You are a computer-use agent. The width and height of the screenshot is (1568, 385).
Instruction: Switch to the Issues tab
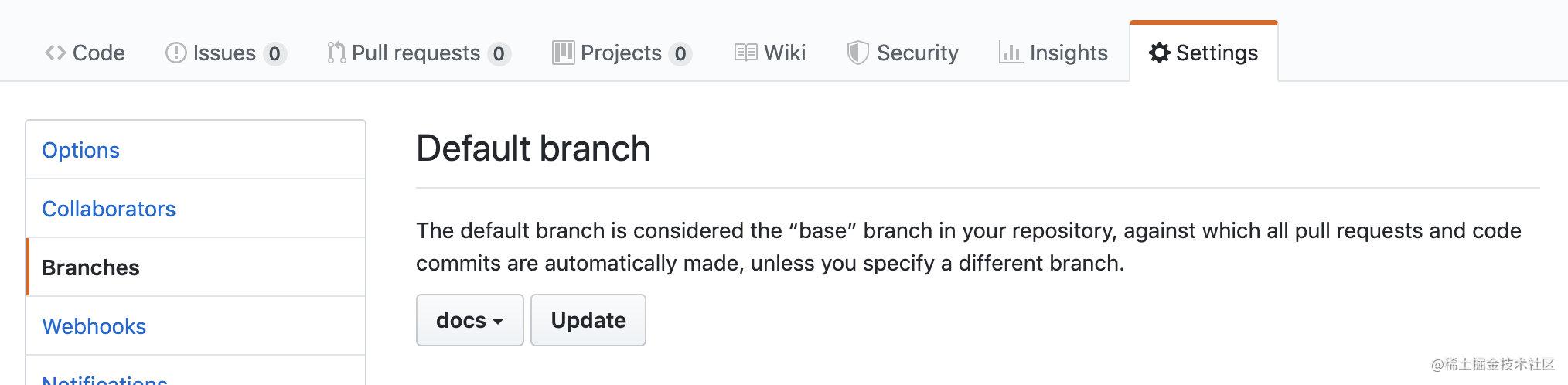[226, 53]
